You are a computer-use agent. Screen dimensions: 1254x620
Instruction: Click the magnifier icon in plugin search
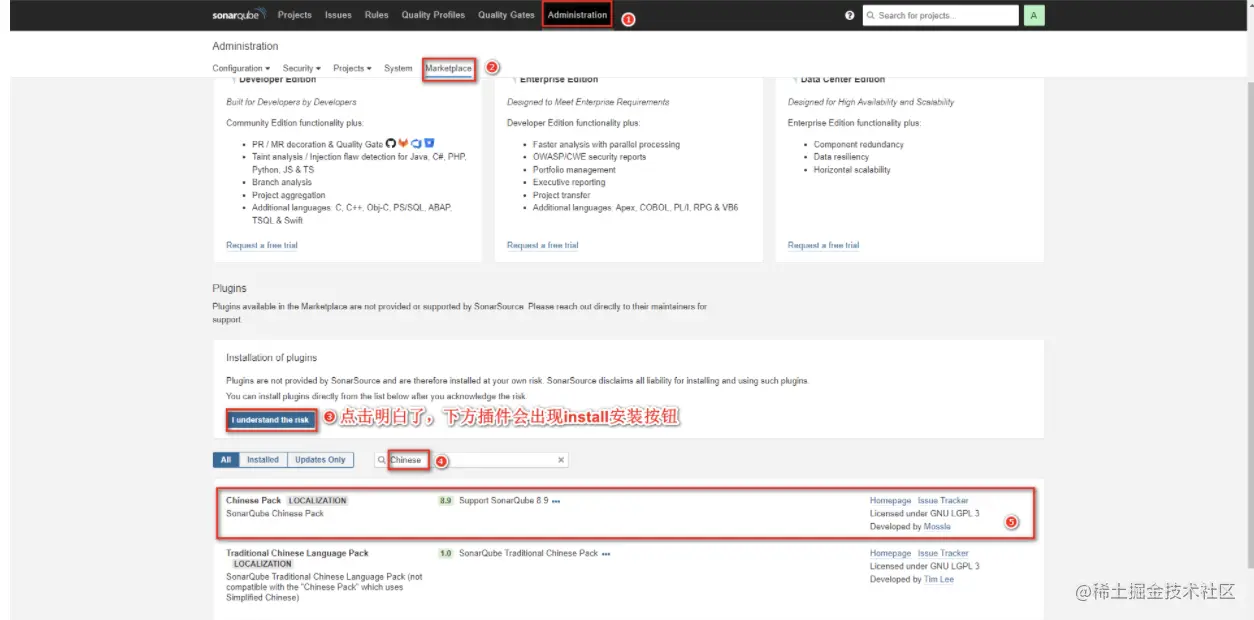coord(382,460)
